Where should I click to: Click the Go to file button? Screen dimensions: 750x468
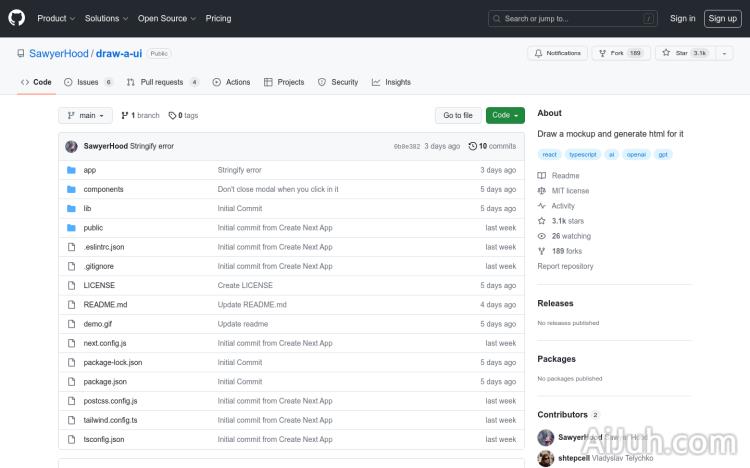click(x=458, y=115)
